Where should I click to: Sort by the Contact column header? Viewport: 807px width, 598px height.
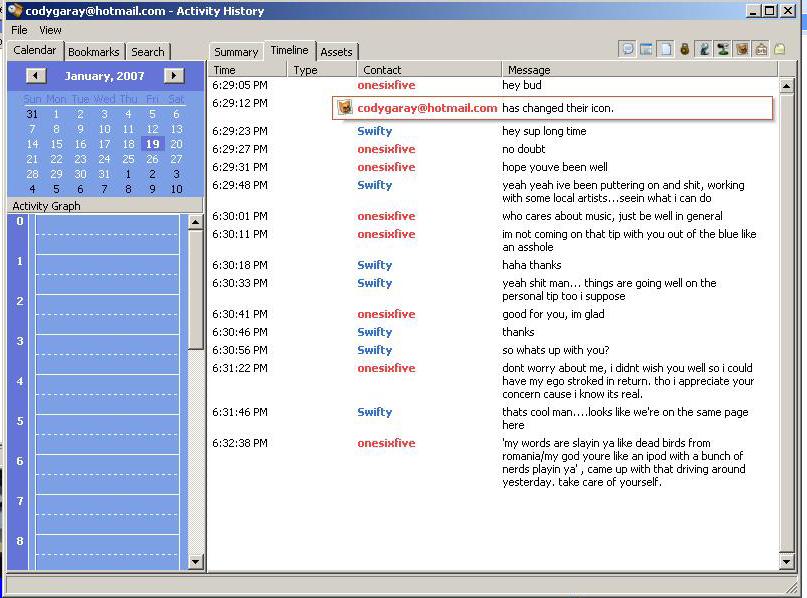[429, 69]
